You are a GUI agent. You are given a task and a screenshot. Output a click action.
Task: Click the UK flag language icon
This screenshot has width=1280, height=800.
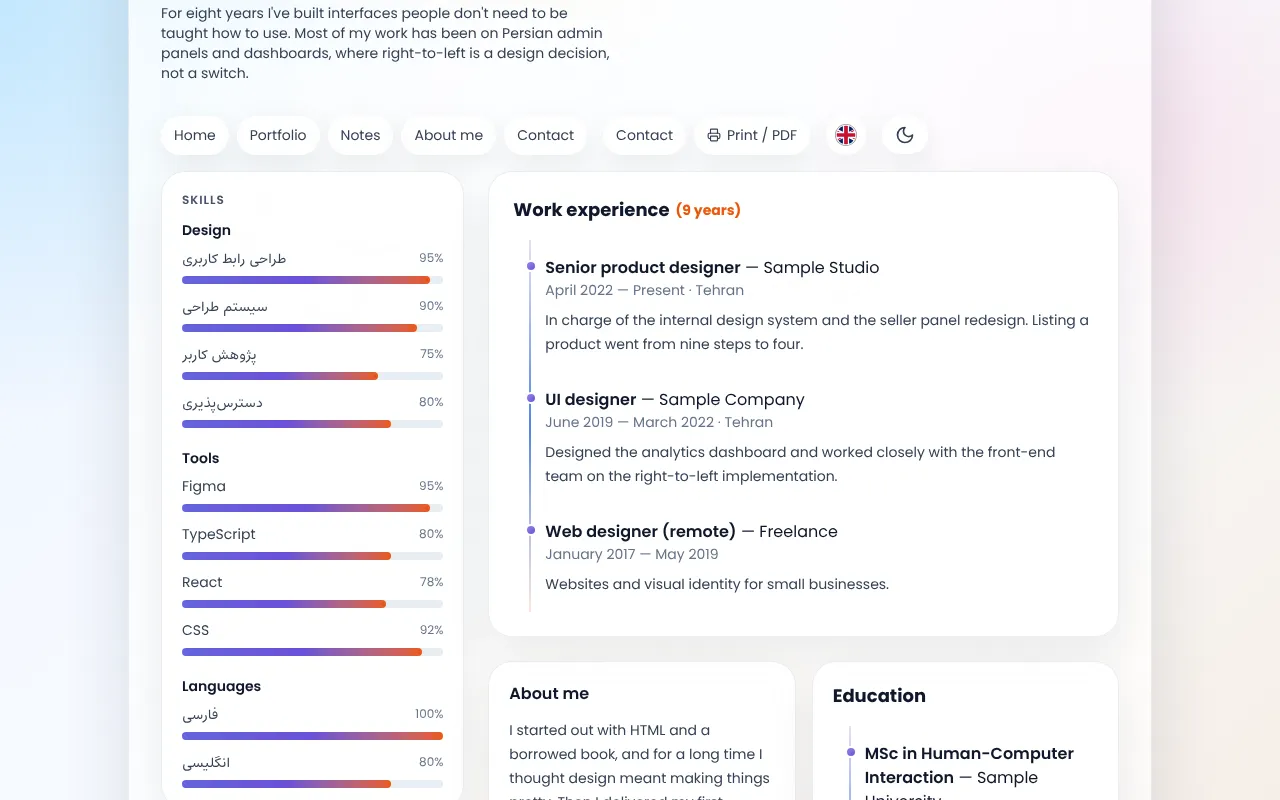point(846,135)
